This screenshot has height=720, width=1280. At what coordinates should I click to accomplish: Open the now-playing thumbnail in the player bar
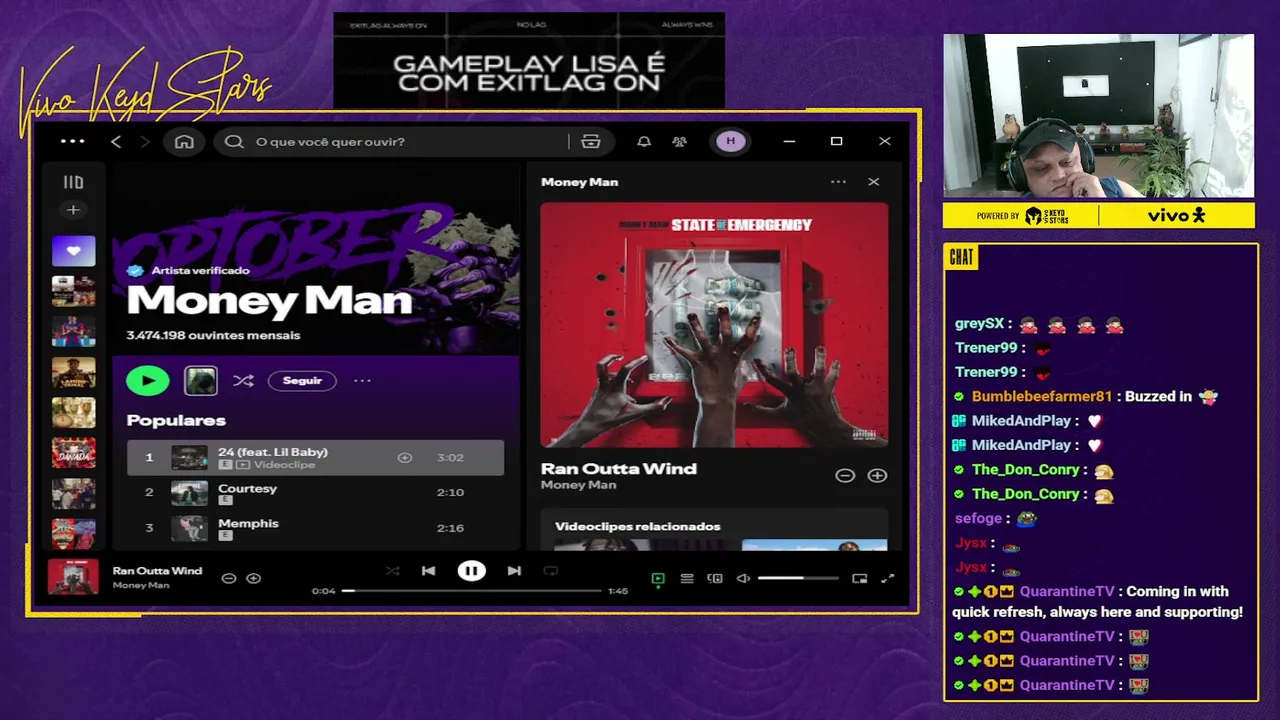click(73, 577)
